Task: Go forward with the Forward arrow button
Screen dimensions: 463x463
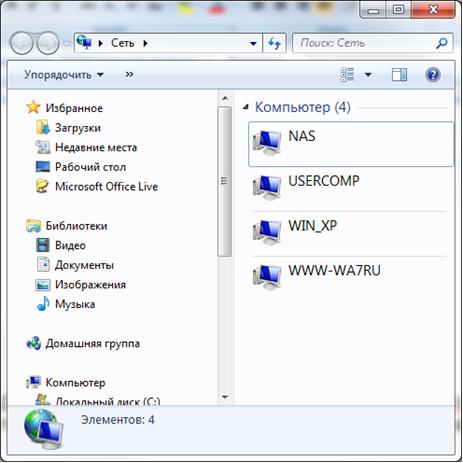Action: 48,43
